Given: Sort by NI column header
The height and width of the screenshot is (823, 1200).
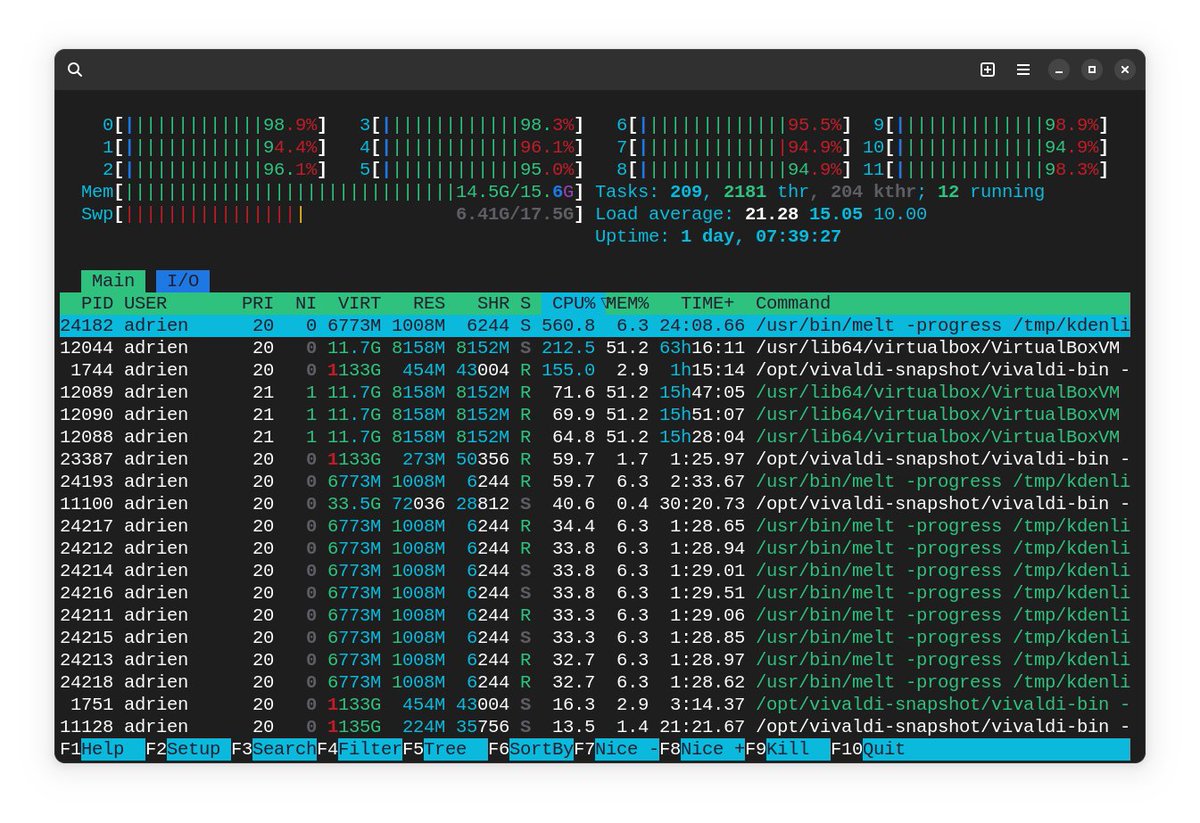Looking at the screenshot, I should (305, 303).
